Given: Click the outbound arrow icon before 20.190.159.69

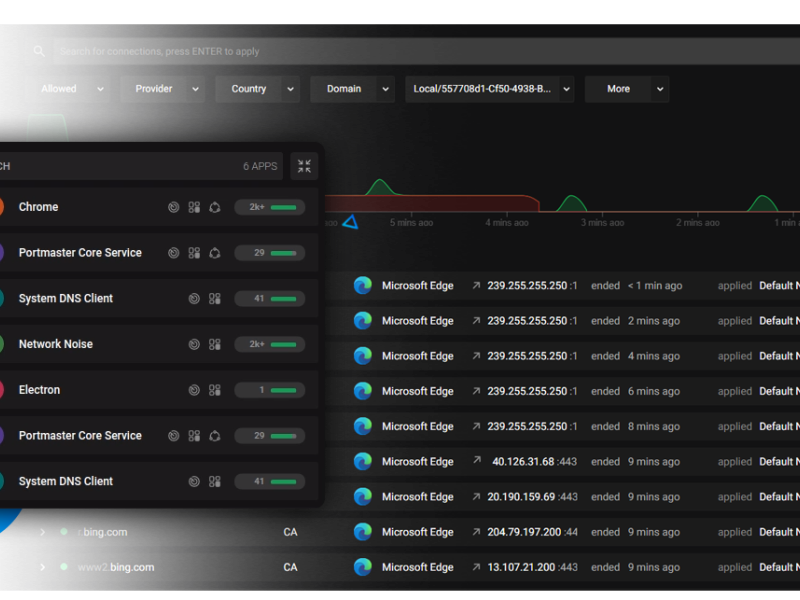Looking at the screenshot, I should coord(476,496).
